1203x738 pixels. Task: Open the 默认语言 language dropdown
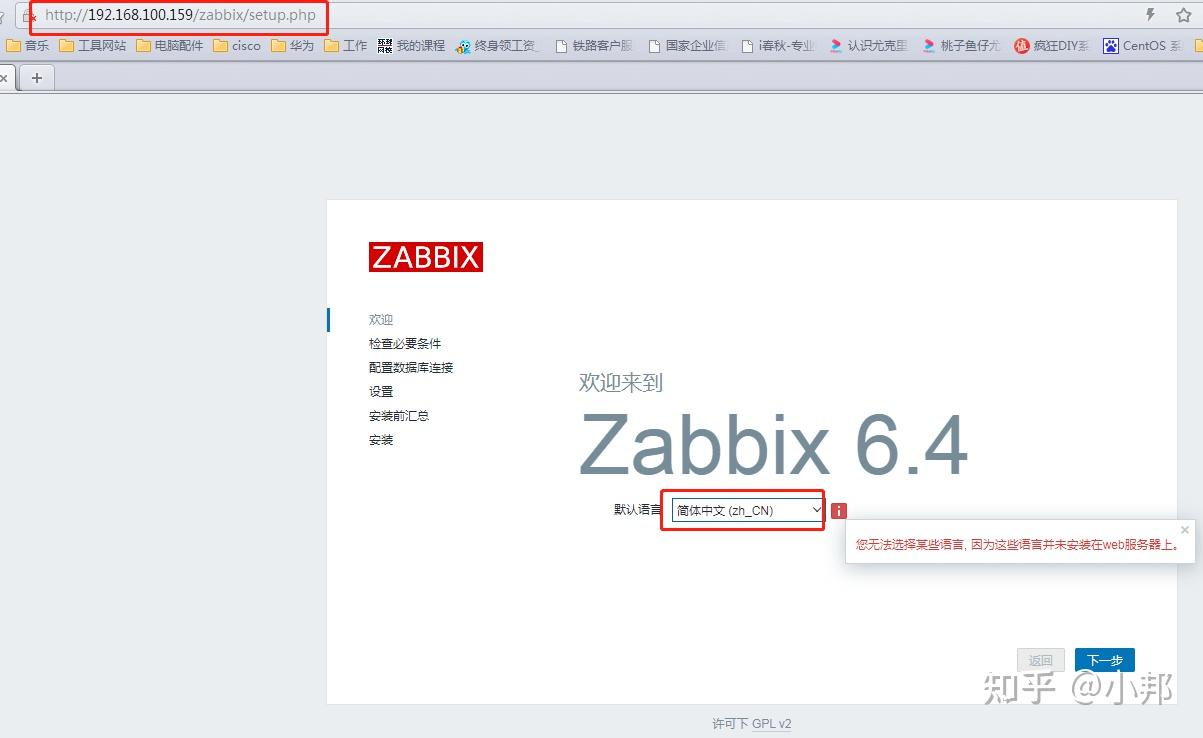point(747,510)
